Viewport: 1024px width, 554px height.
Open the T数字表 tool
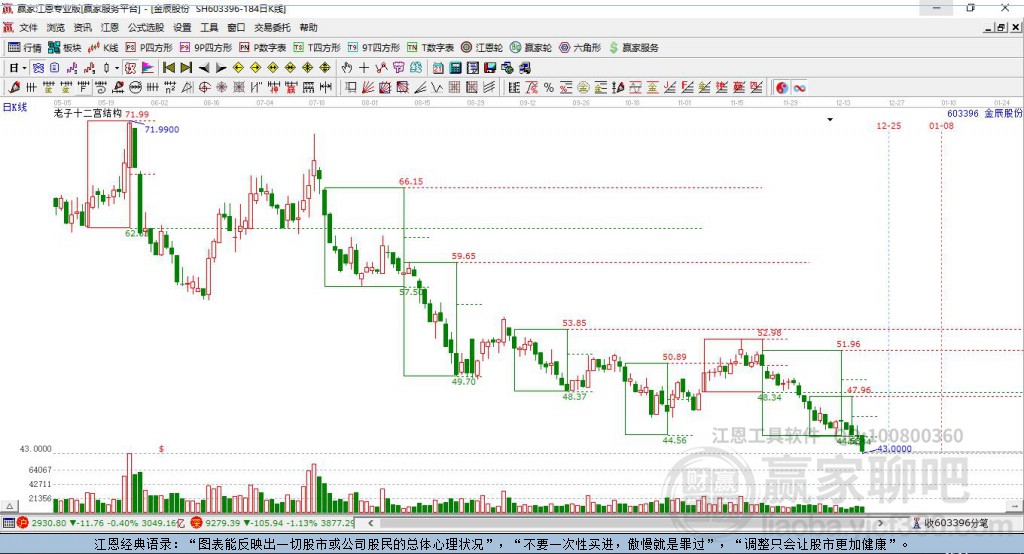[x=430, y=48]
